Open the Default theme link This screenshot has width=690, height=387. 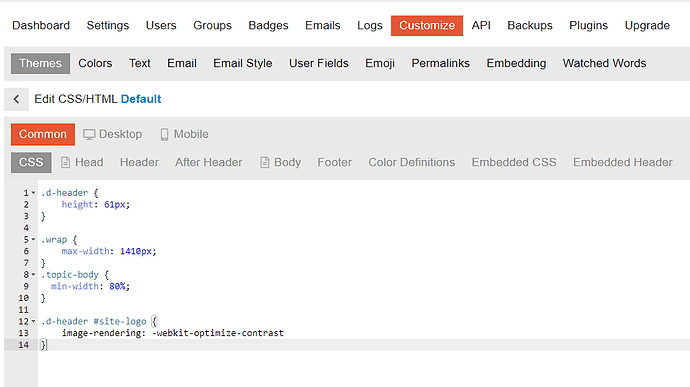click(x=141, y=99)
